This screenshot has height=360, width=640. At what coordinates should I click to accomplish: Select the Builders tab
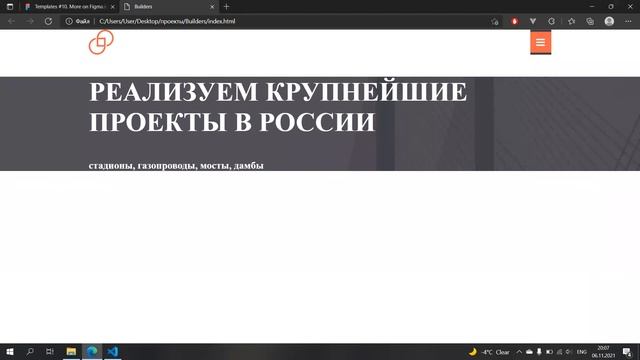[169, 7]
